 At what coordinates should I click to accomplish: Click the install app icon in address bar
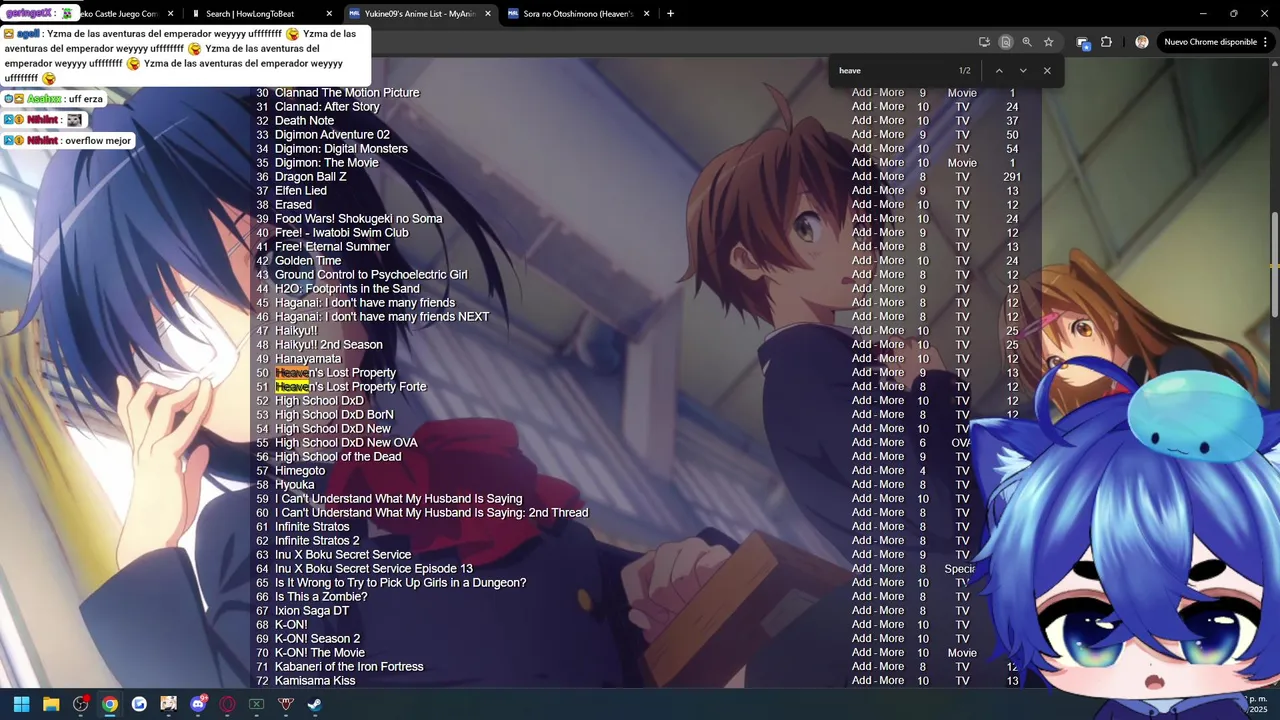click(x=984, y=42)
